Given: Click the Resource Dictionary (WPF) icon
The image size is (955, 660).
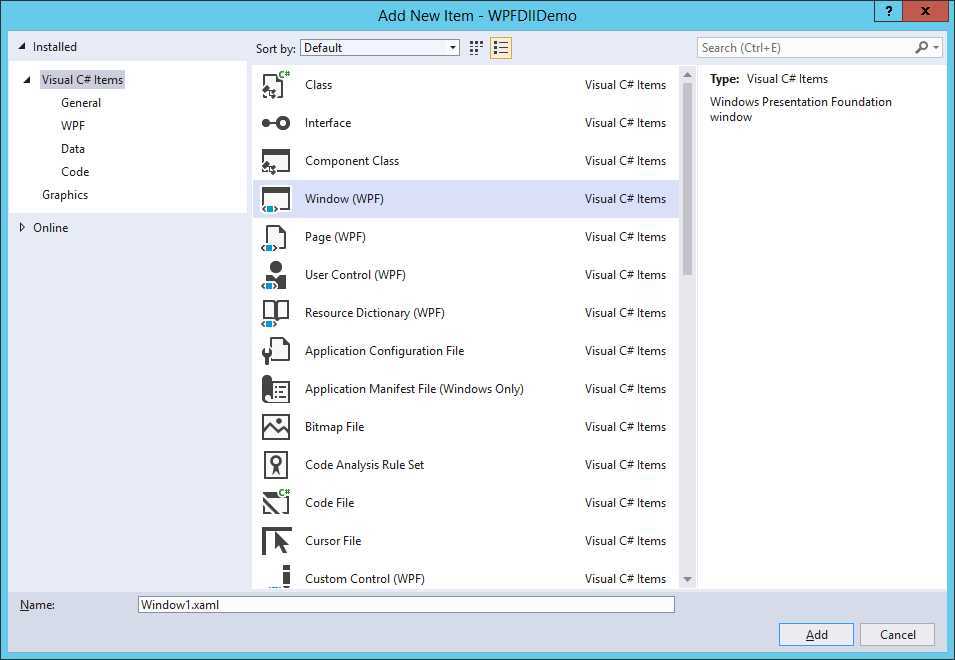Looking at the screenshot, I should tap(275, 313).
